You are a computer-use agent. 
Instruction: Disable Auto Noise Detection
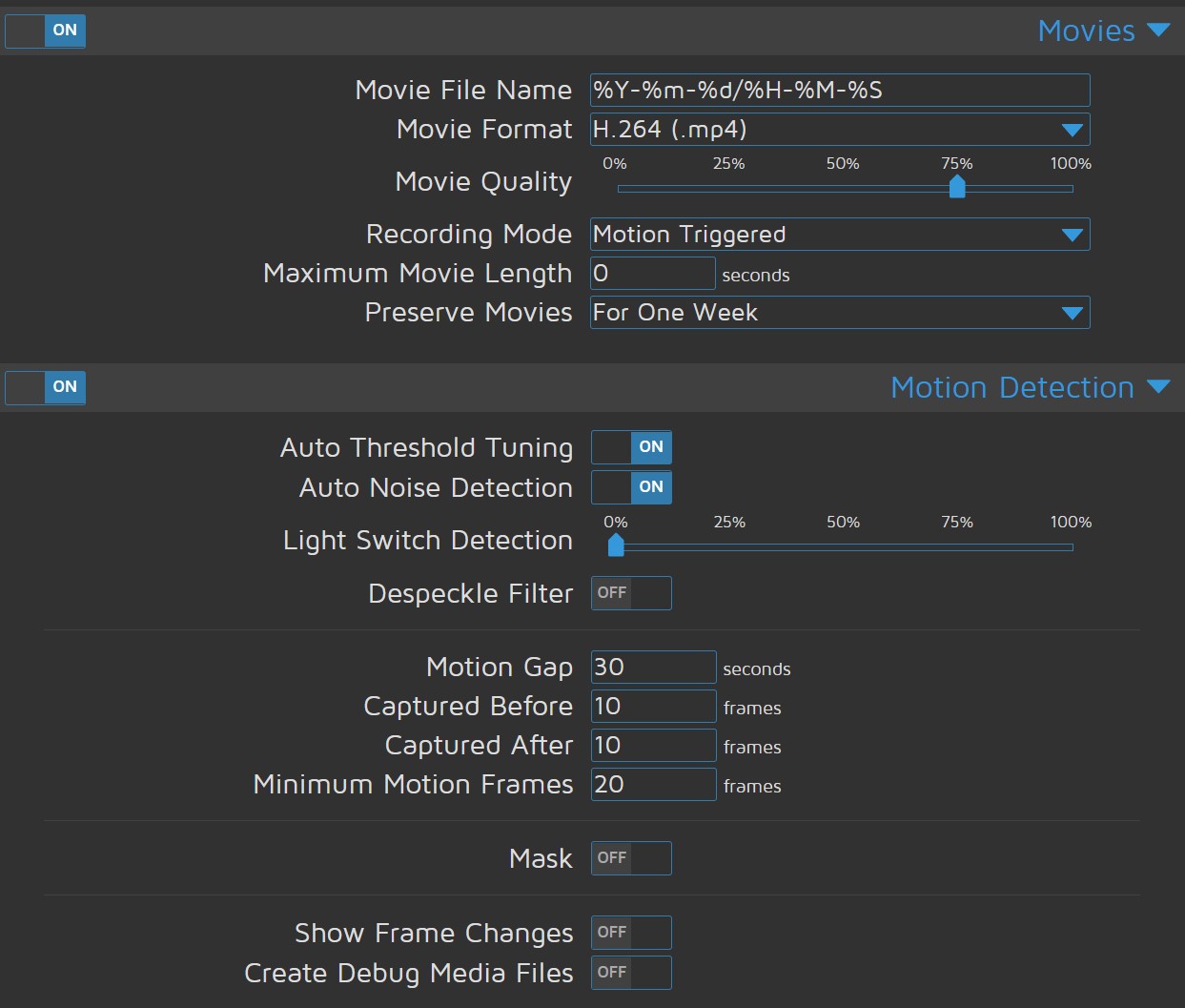coord(631,487)
